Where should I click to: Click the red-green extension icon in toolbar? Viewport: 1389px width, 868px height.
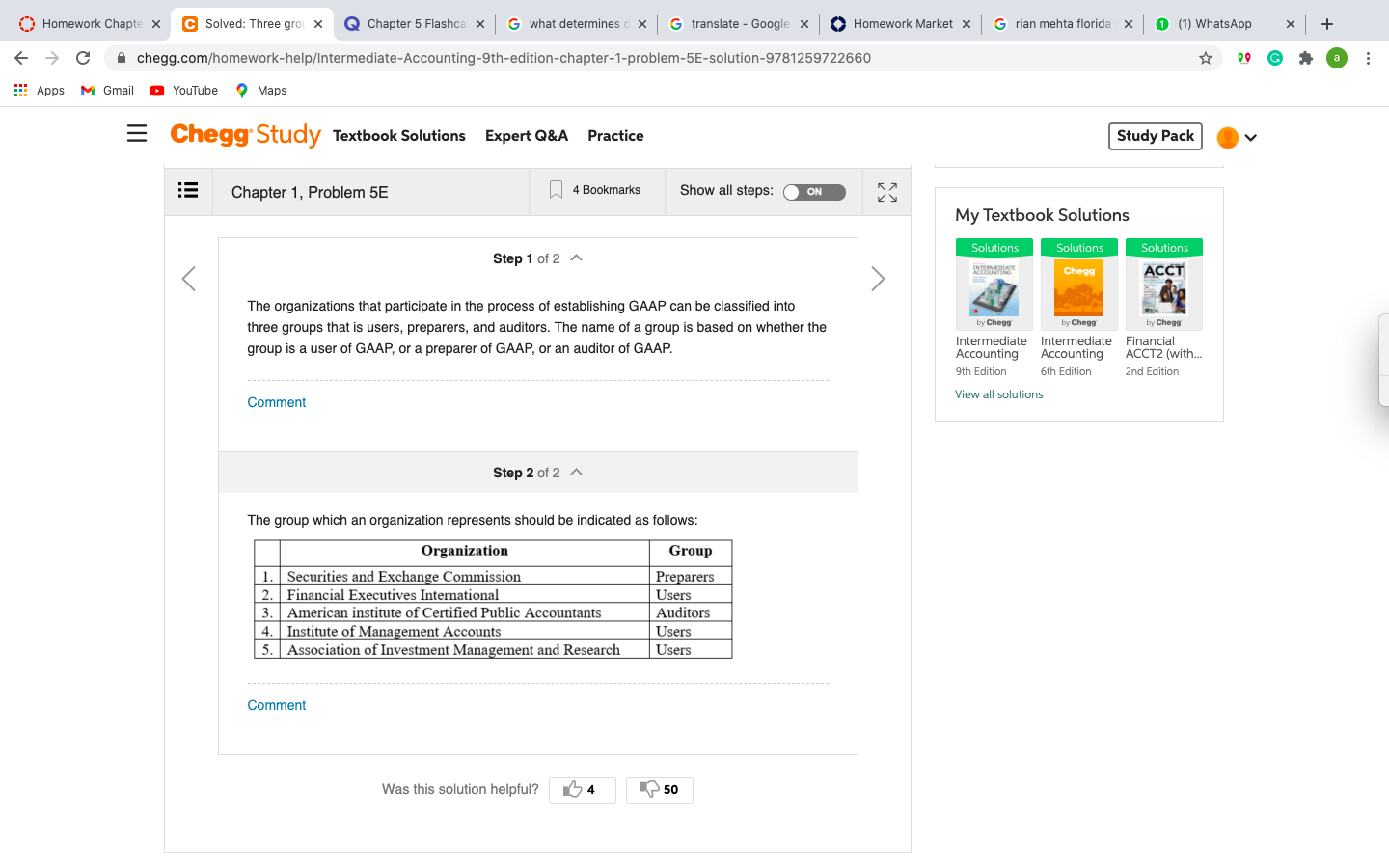(1244, 58)
